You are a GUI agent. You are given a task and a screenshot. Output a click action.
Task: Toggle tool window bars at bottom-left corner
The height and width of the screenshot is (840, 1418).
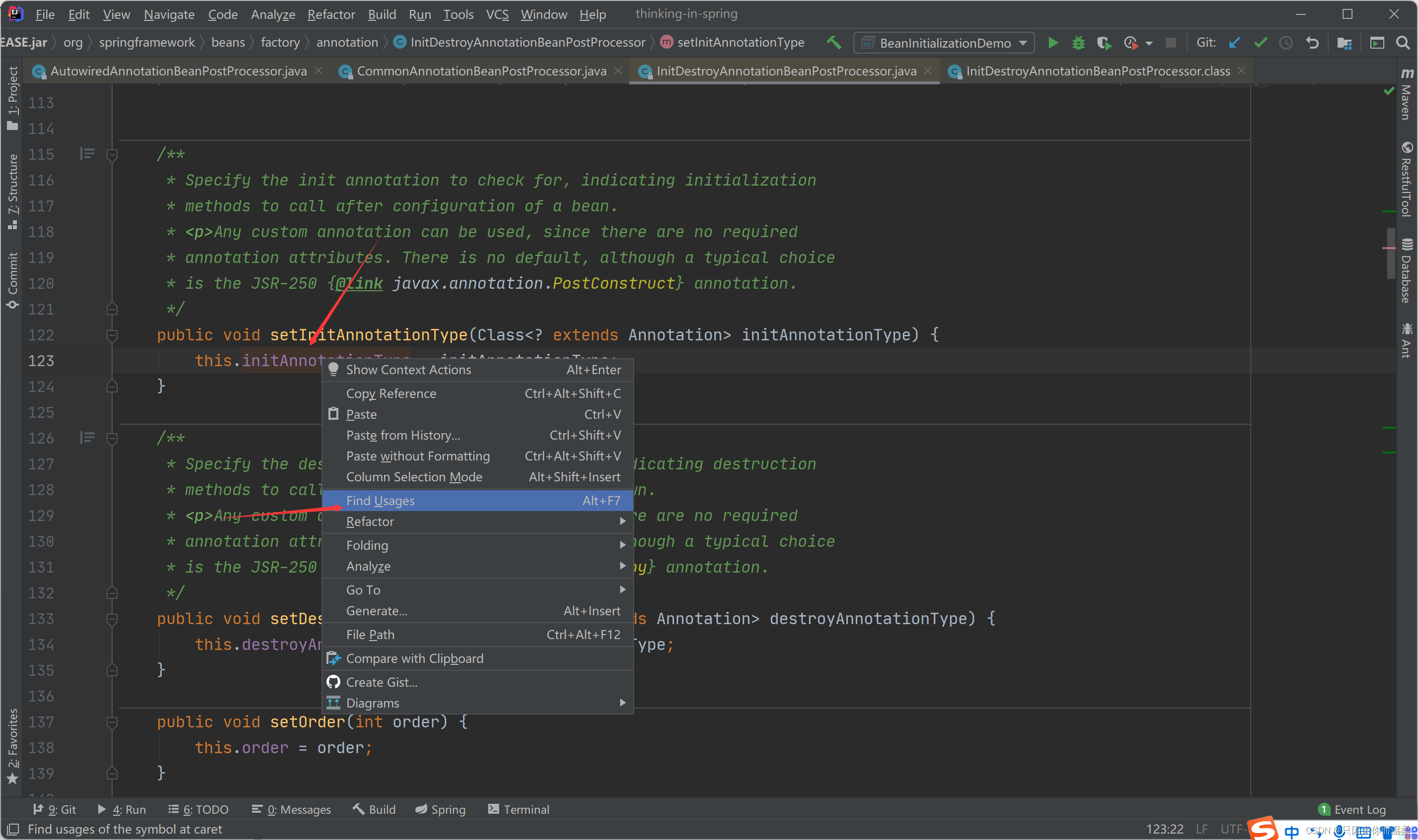coord(12,829)
